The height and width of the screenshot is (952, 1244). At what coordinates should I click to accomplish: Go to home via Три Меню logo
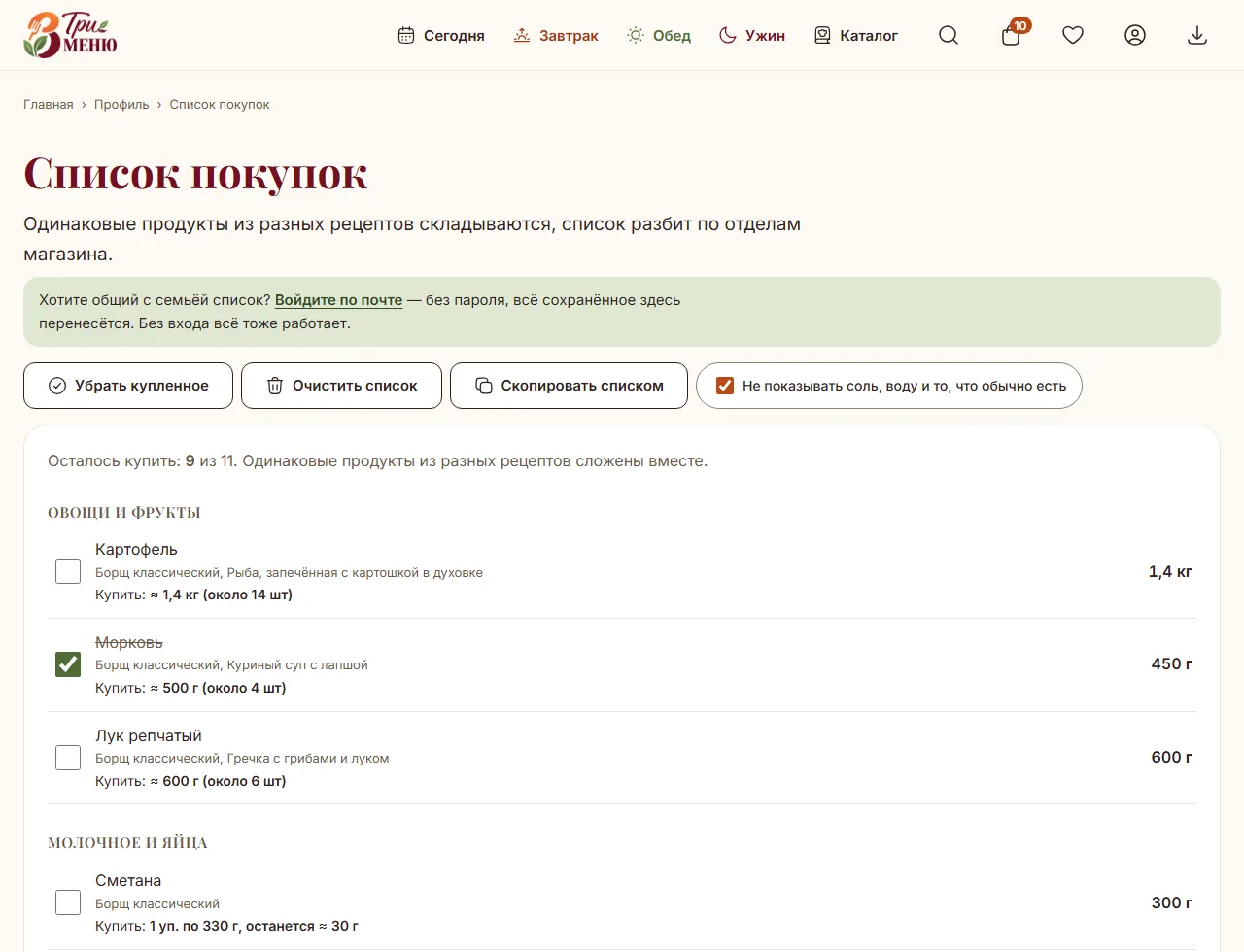click(70, 35)
